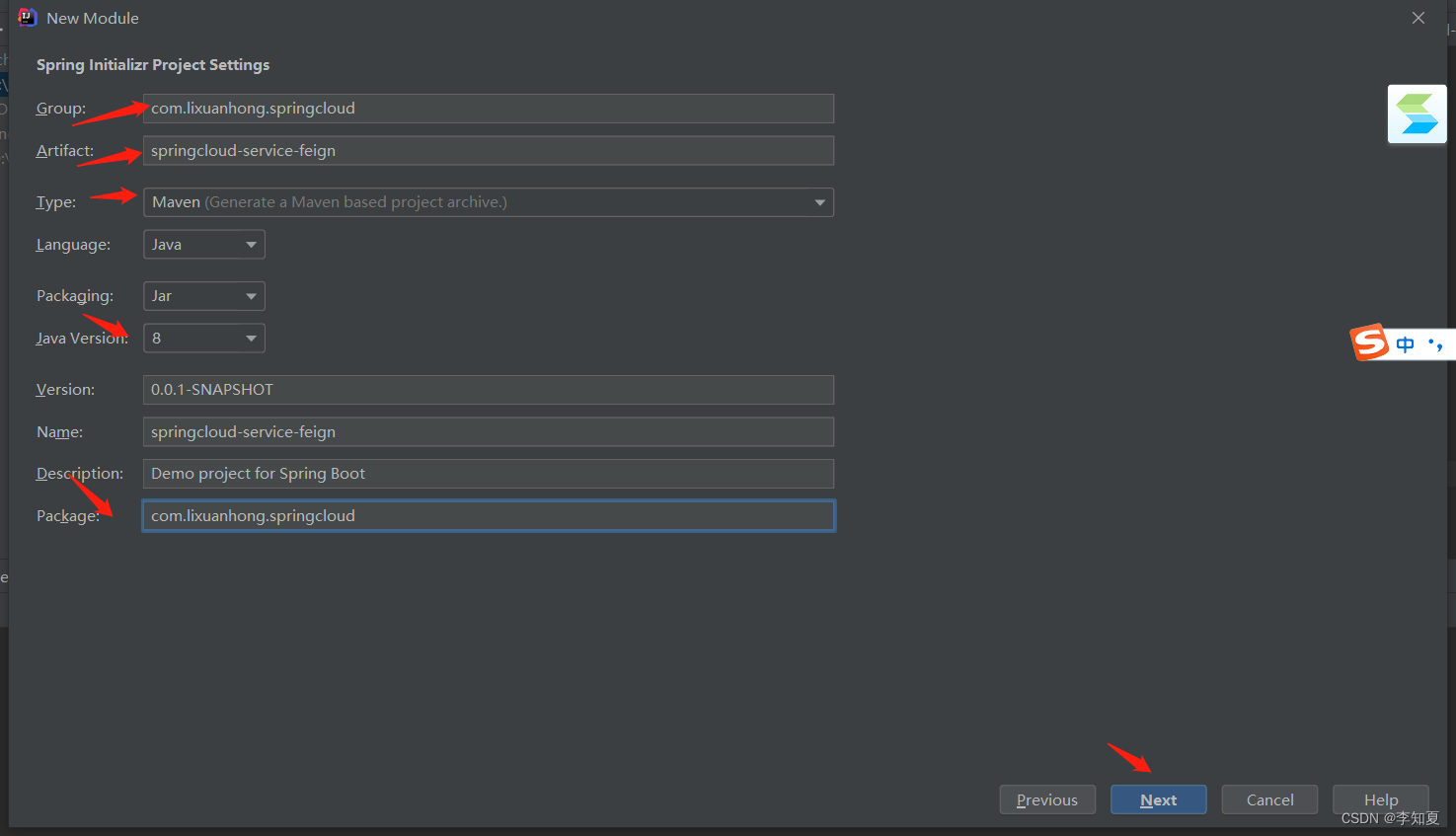Screen dimensions: 1456x836
Task: Expand the Packaging dropdown showing Jar
Action: tap(204, 296)
